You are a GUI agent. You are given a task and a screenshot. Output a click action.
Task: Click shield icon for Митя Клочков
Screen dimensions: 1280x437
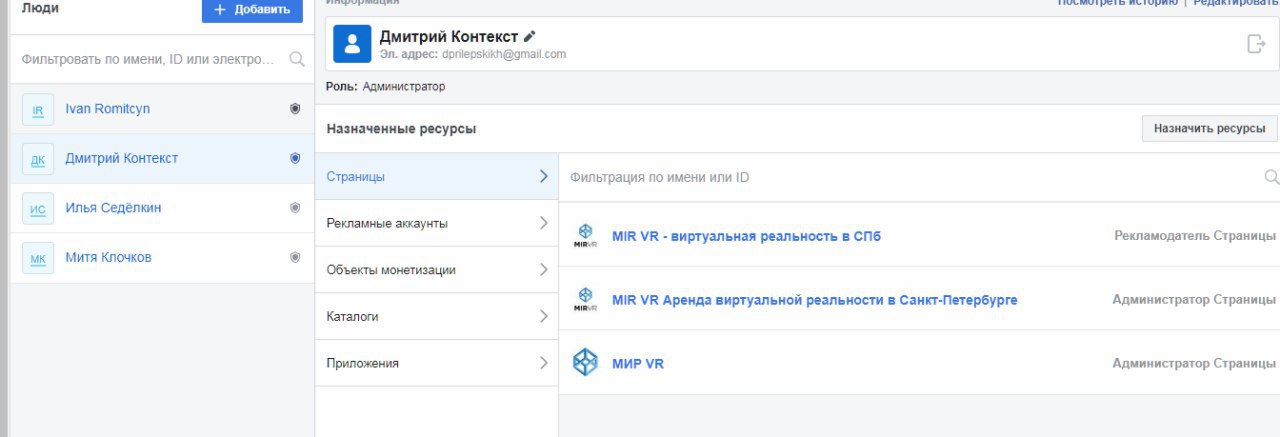295,257
